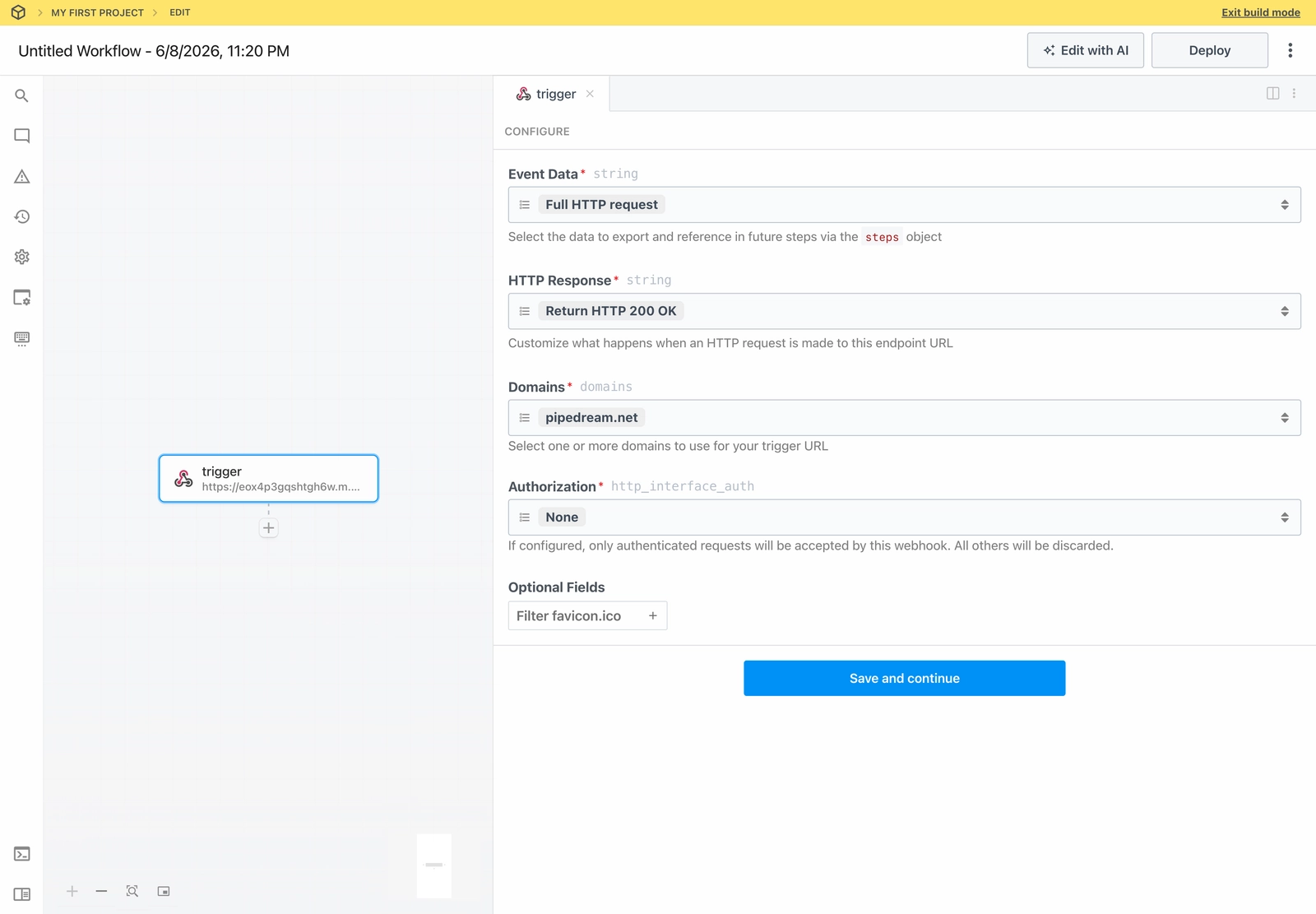Click the Untitled Workflow title text
This screenshot has height=914, width=1316.
(x=154, y=51)
